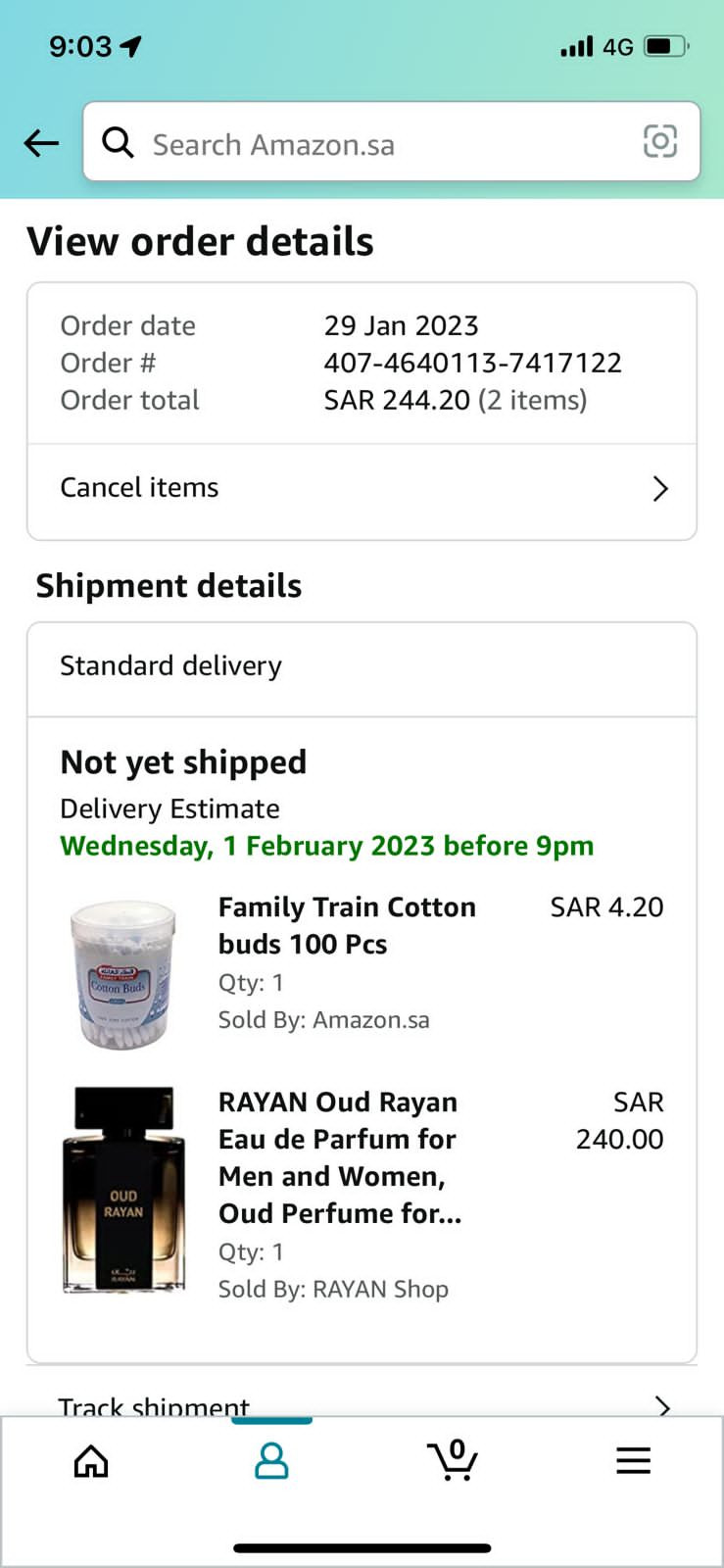
Task: Go to the Home tab icon
Action: pos(91,1460)
